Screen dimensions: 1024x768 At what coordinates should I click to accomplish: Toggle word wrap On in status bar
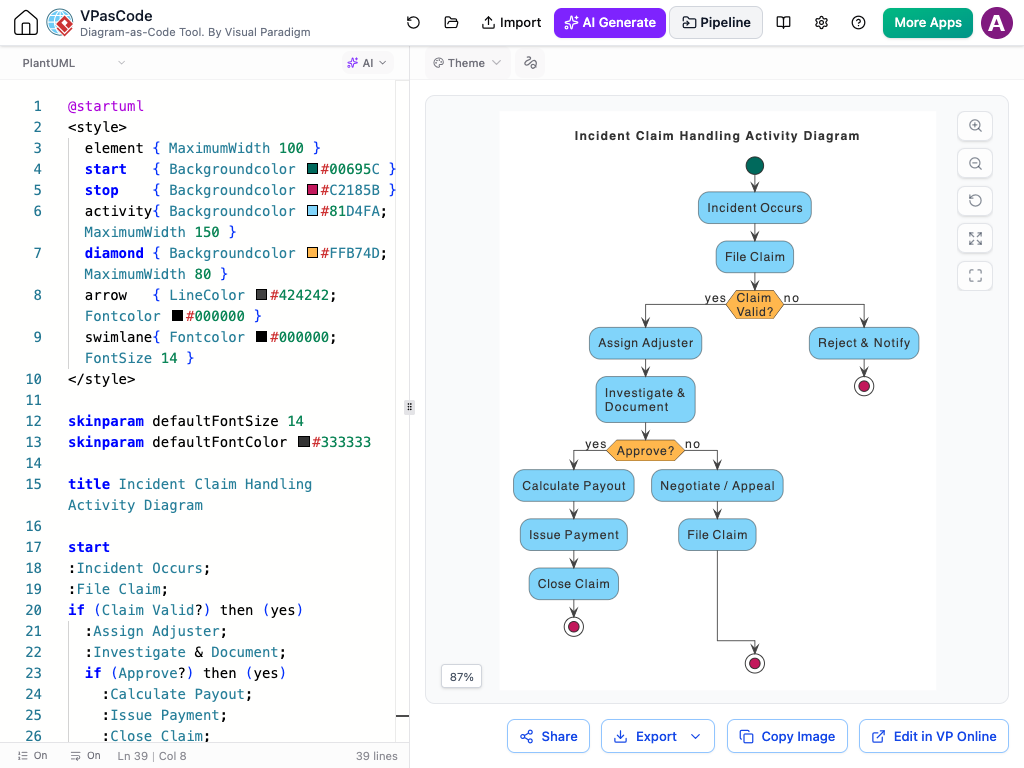click(86, 756)
